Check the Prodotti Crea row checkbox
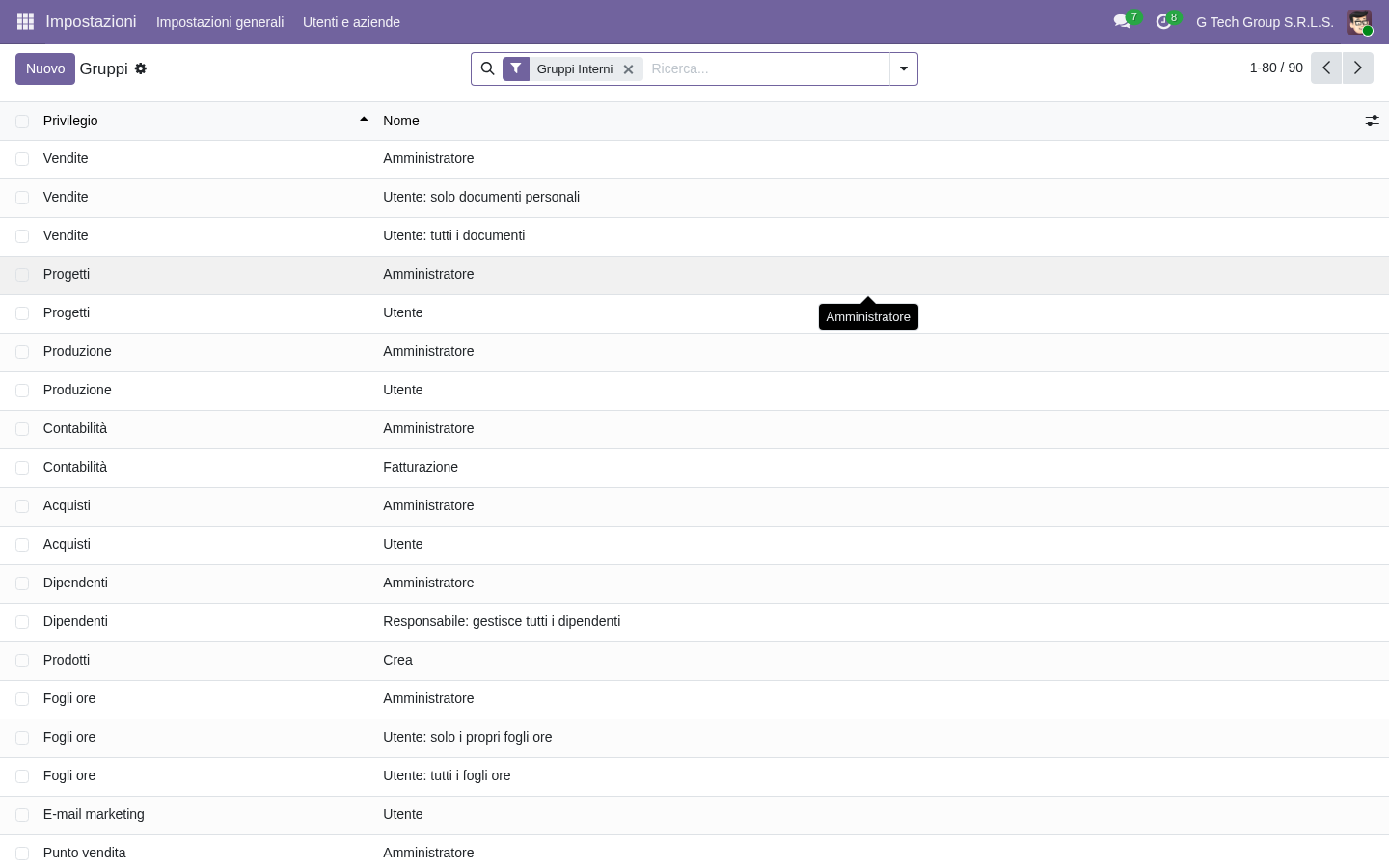Image resolution: width=1389 pixels, height=868 pixels. tap(22, 661)
